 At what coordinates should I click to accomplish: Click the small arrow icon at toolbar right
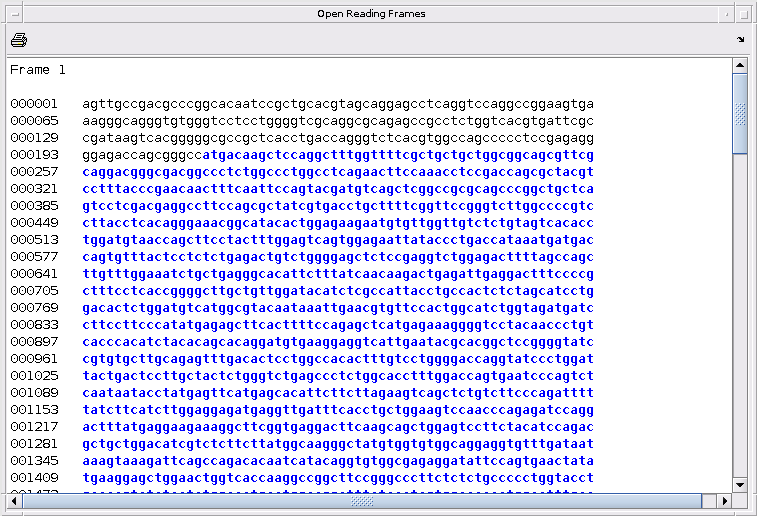pyautogui.click(x=741, y=40)
